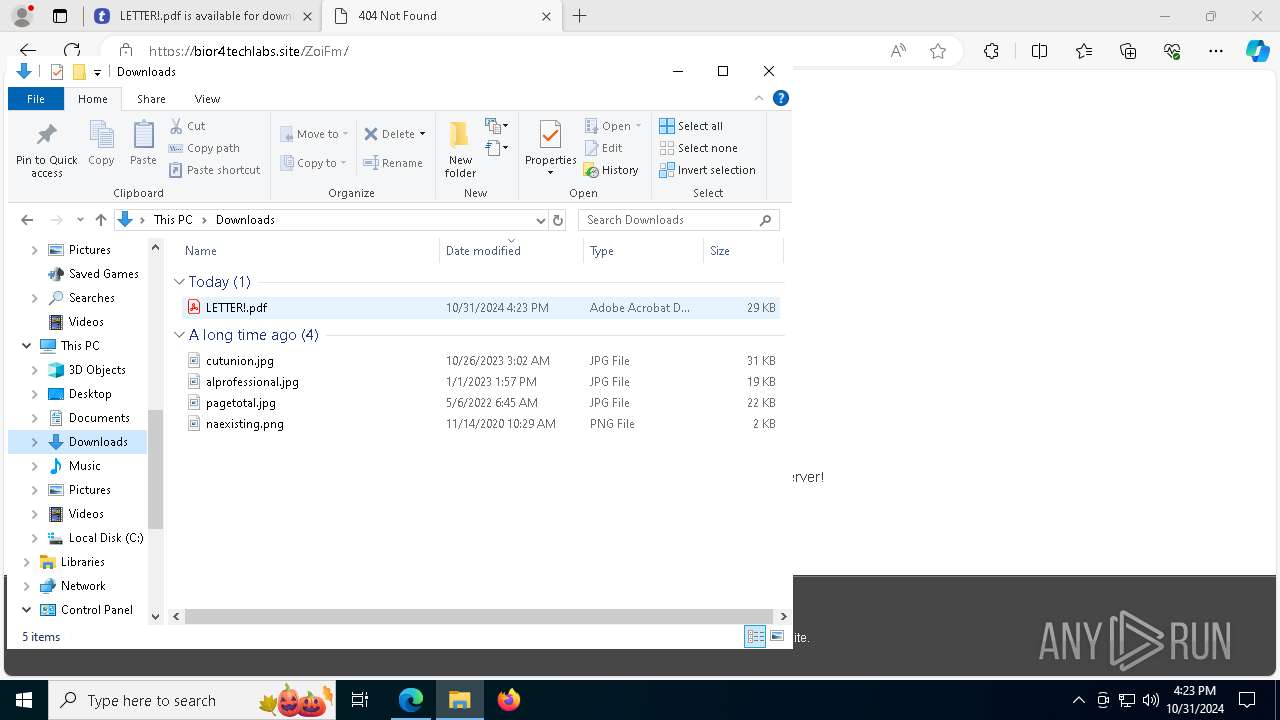Collapse the Today group
The image size is (1280, 720).
[179, 282]
